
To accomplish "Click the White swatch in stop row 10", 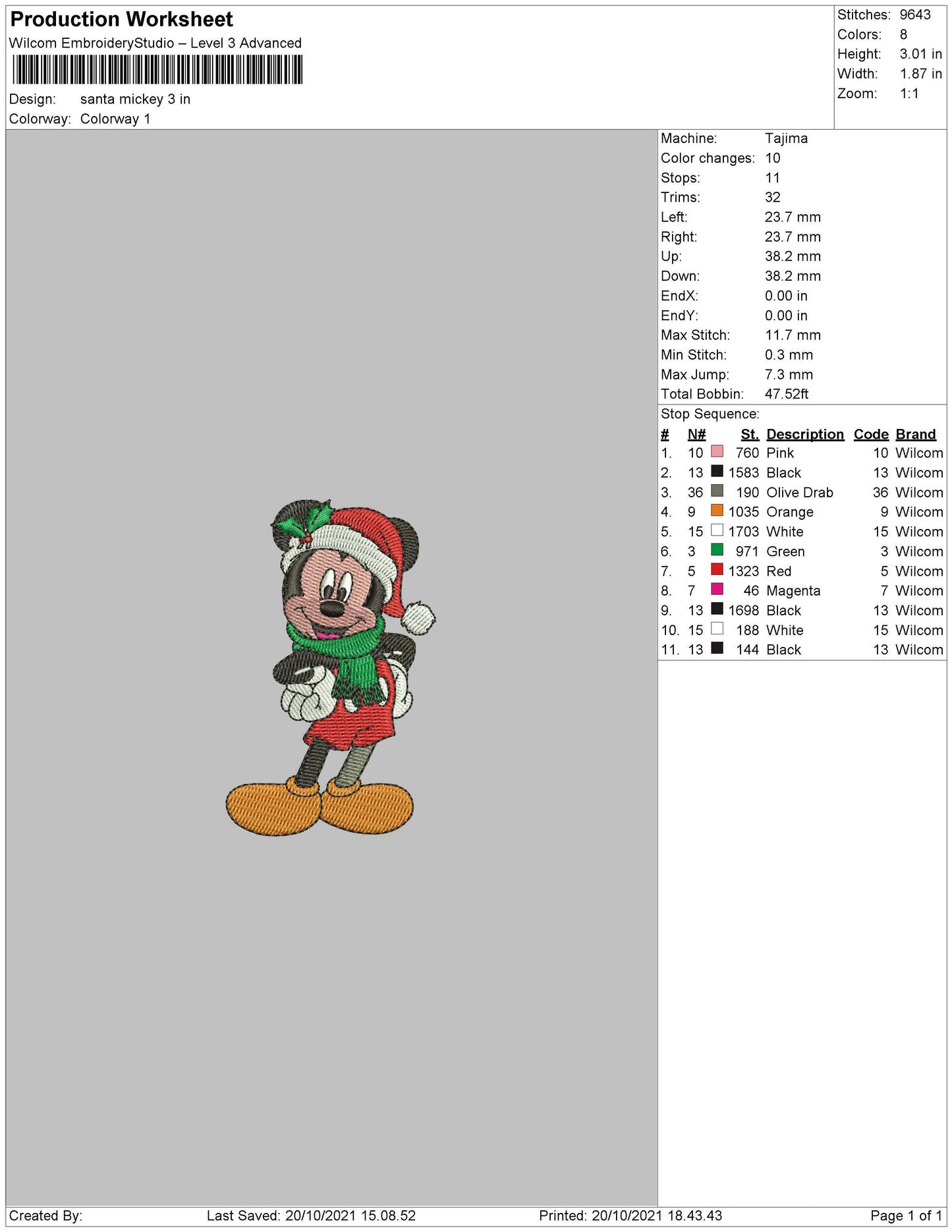I will pyautogui.click(x=717, y=629).
